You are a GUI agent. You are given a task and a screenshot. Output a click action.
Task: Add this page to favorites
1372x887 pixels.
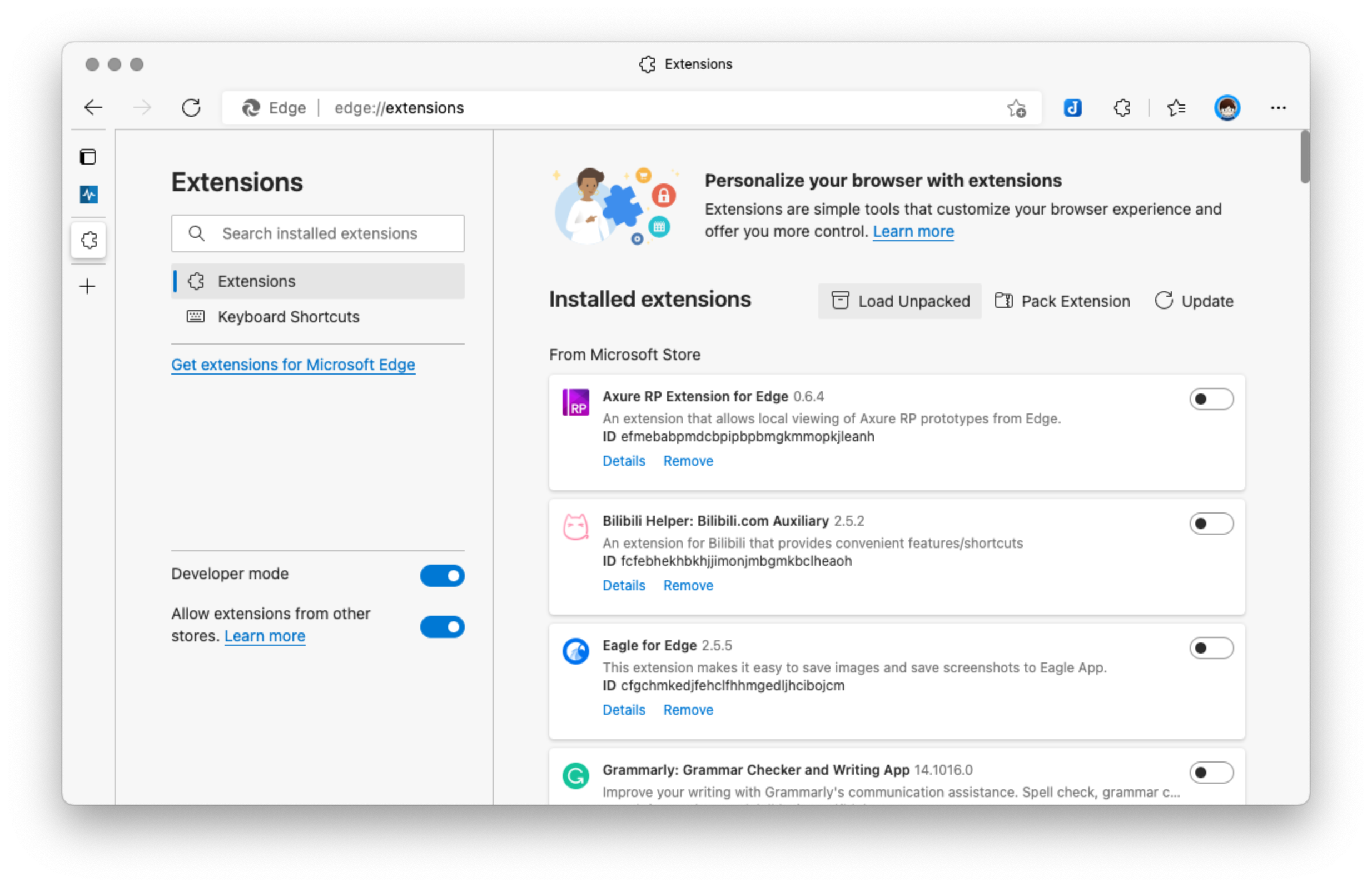(x=1016, y=108)
